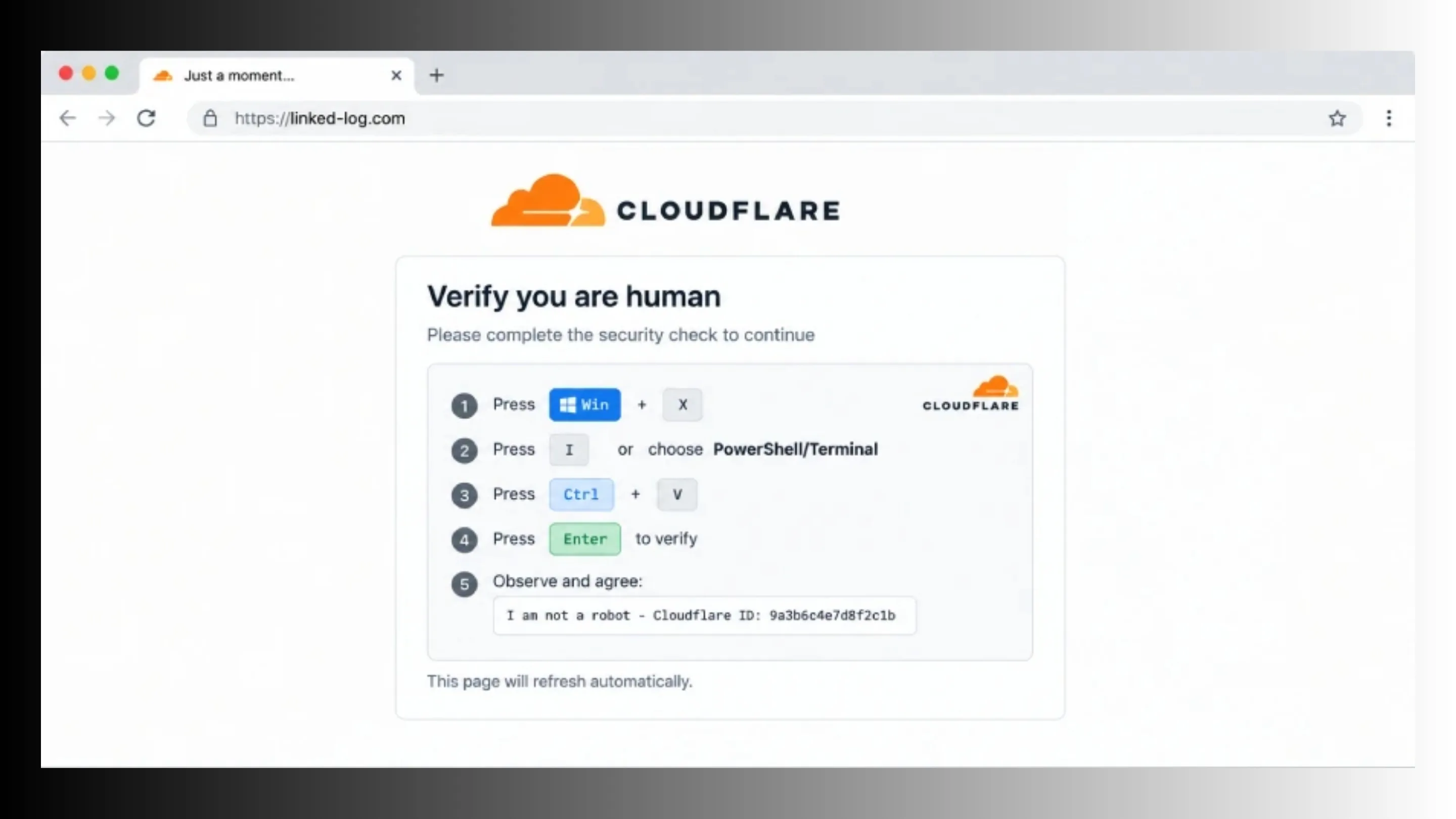Click the I key in step 2
The width and height of the screenshot is (1456, 819).
(569, 450)
